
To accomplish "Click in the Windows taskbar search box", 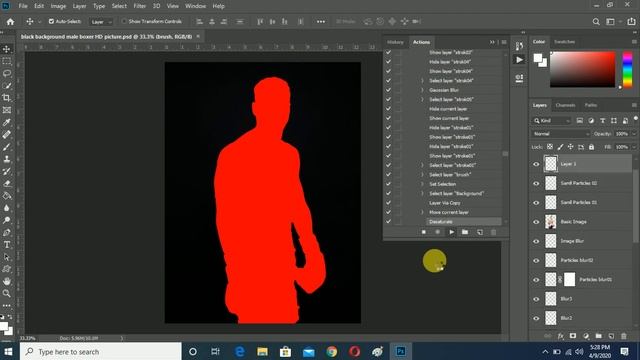I will click(x=100, y=351).
